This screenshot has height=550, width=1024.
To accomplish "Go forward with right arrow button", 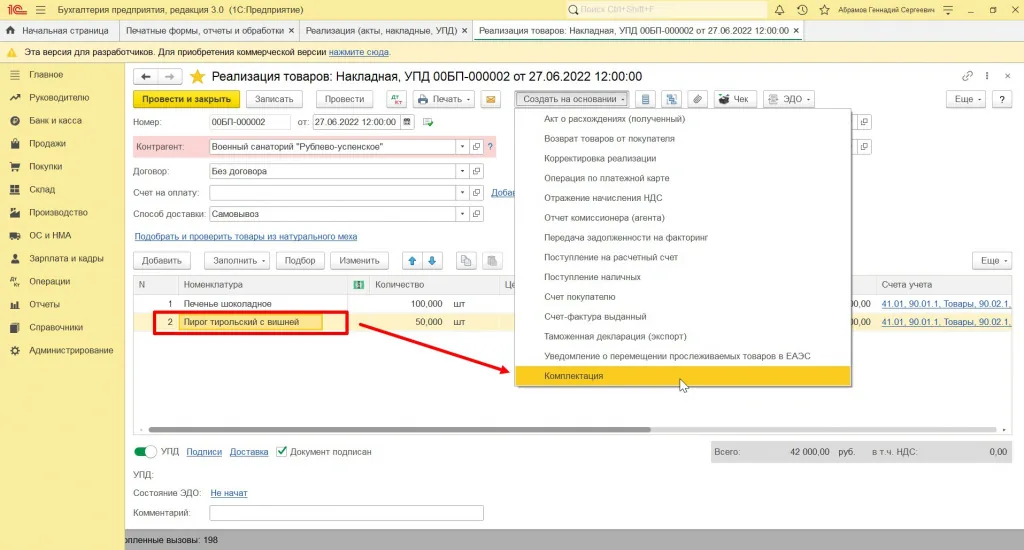I will pos(169,76).
